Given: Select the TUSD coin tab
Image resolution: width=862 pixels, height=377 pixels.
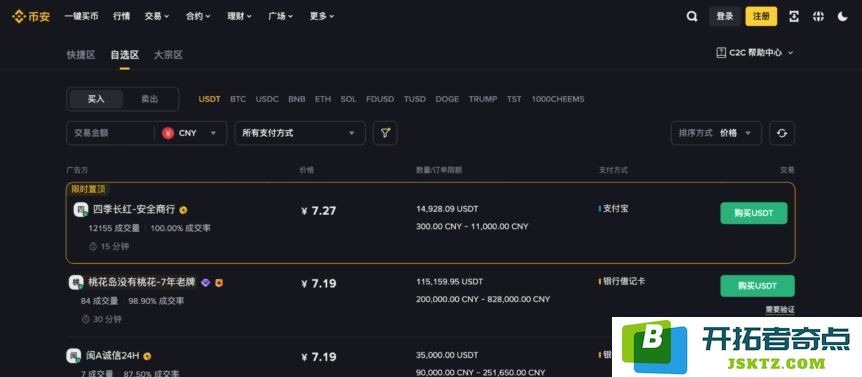Looking at the screenshot, I should point(415,99).
